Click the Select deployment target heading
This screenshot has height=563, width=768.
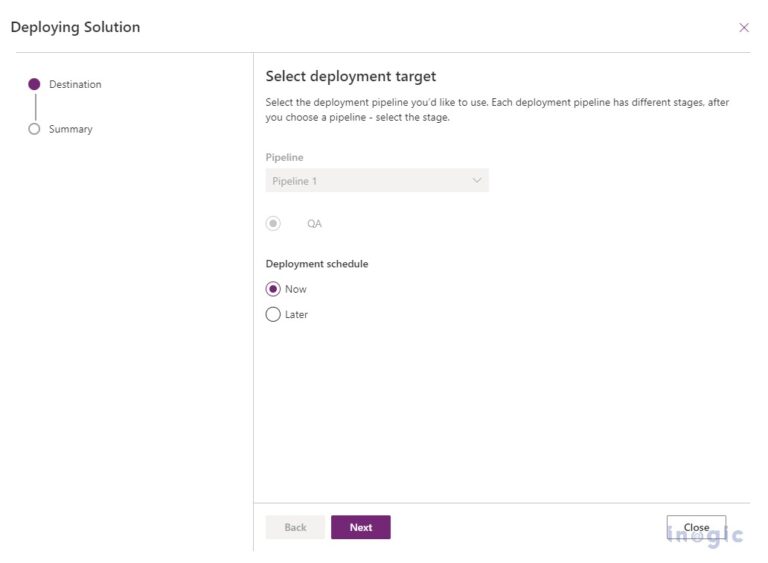(x=350, y=76)
